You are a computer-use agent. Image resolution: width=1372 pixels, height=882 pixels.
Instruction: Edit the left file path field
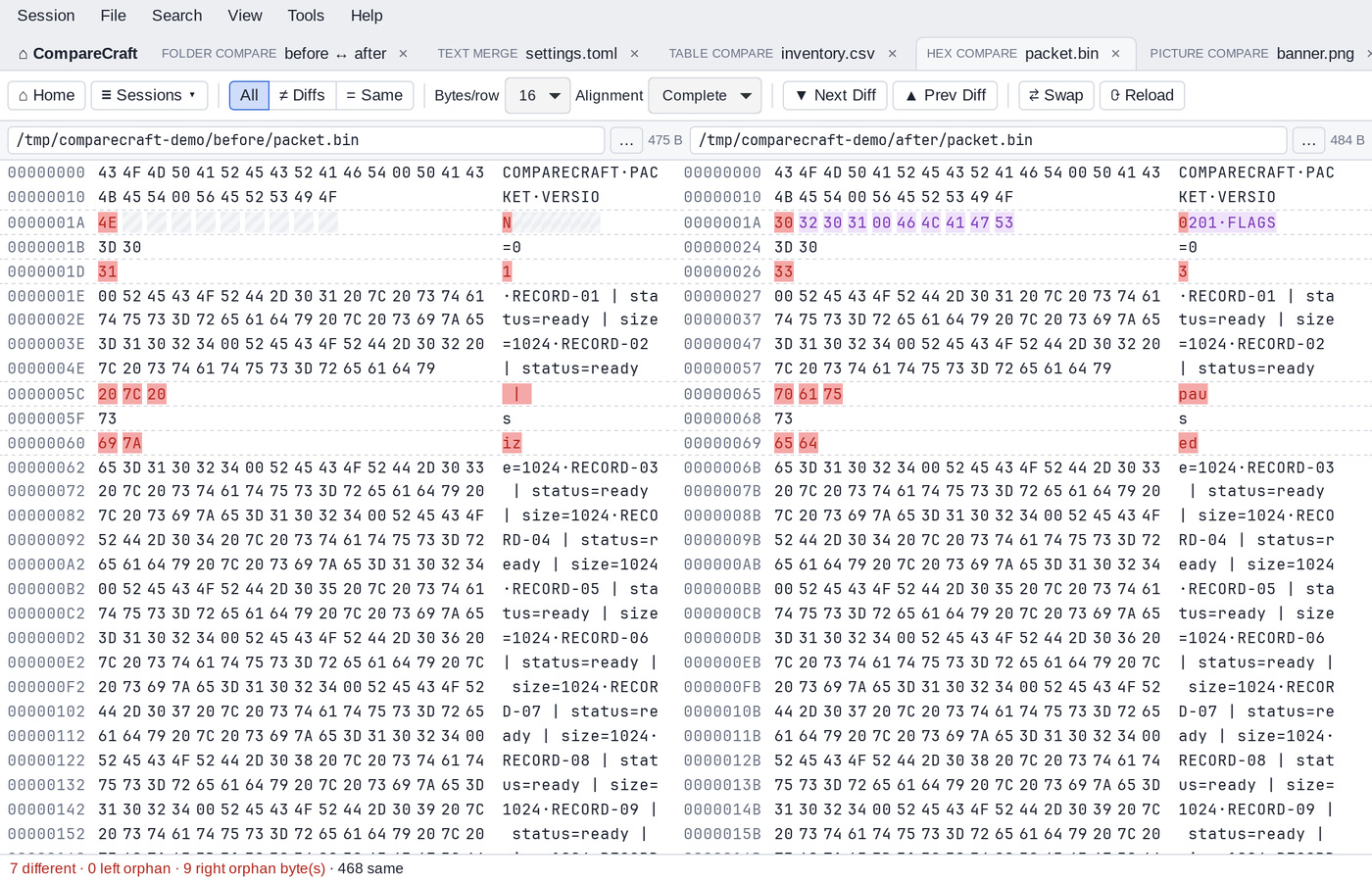[306, 140]
